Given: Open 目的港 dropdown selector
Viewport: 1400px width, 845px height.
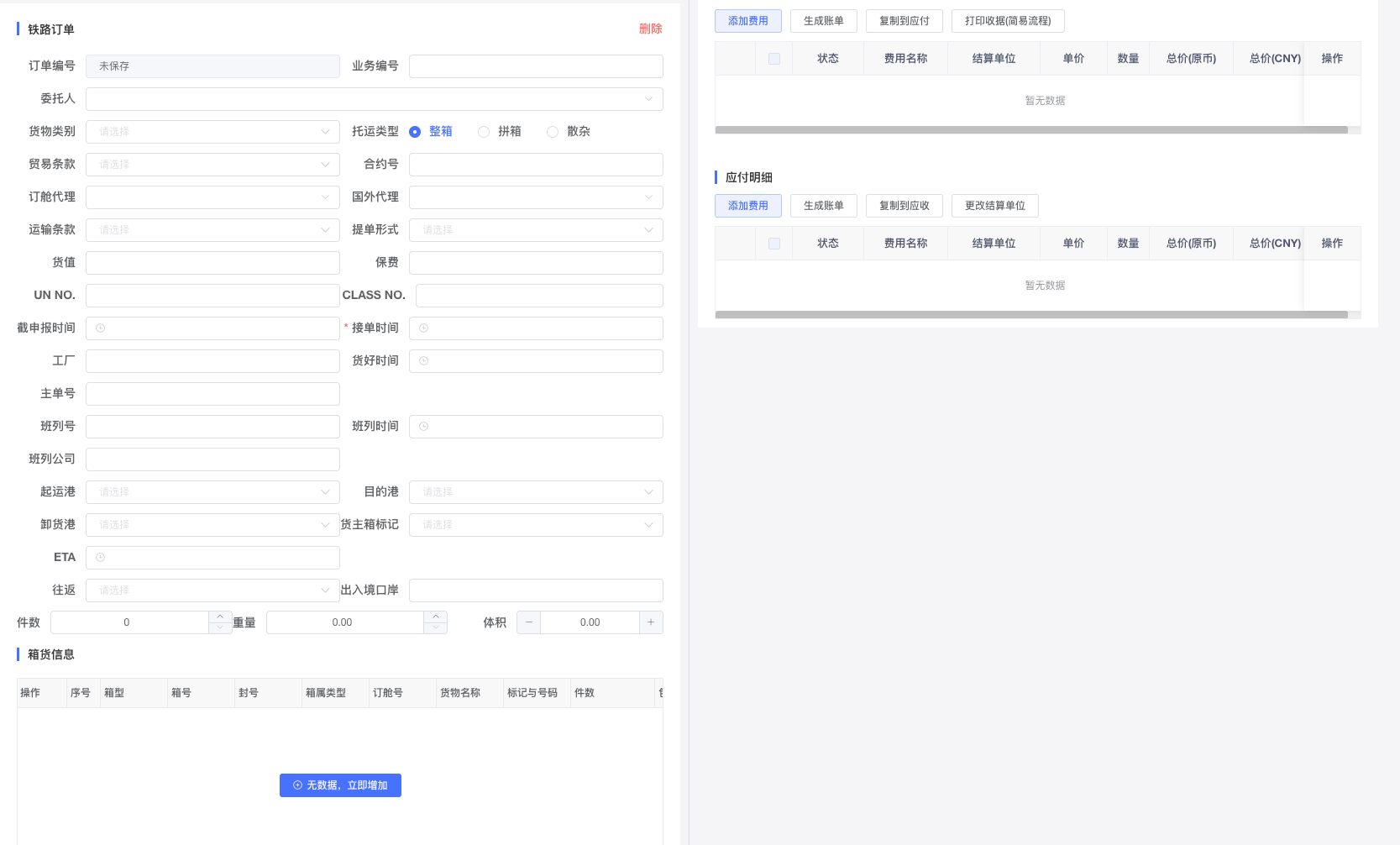Looking at the screenshot, I should coord(536,492).
